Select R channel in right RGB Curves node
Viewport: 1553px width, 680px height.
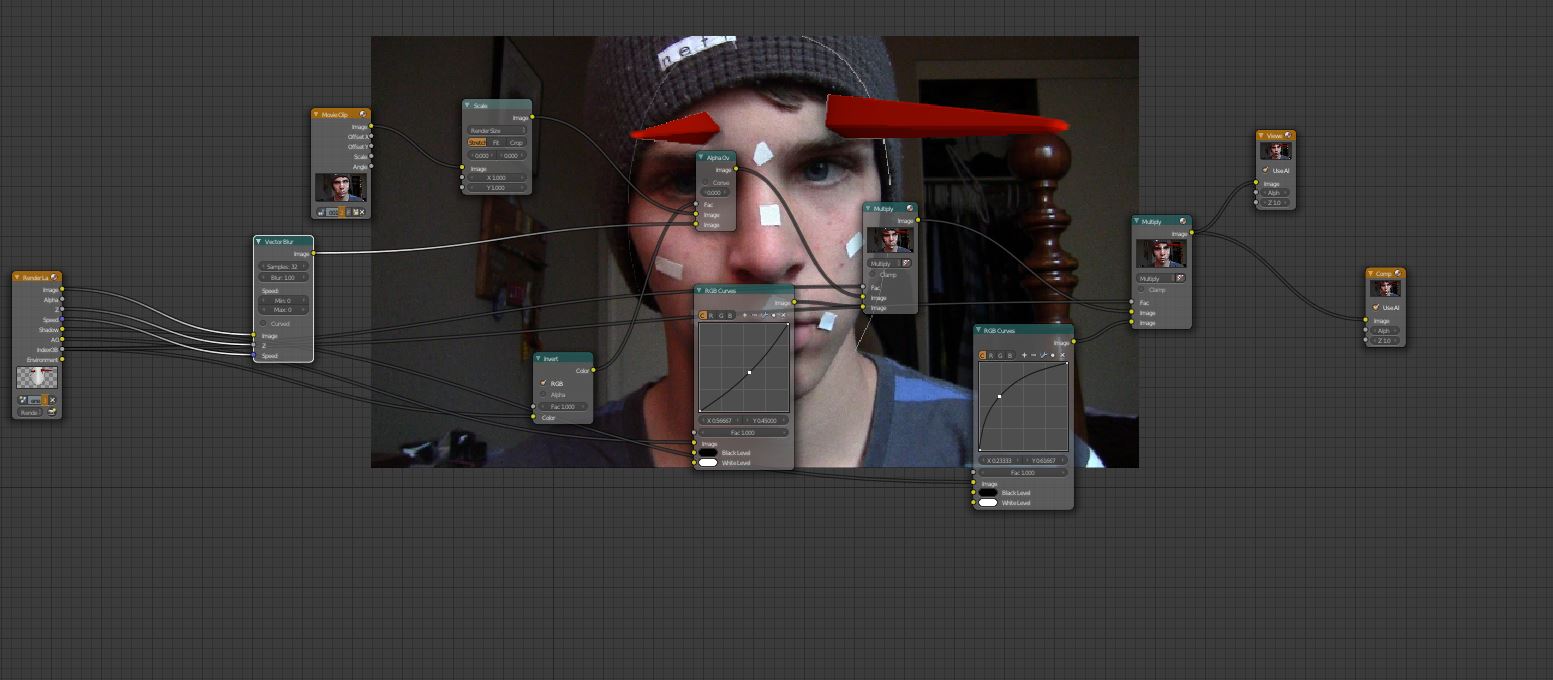(x=991, y=355)
